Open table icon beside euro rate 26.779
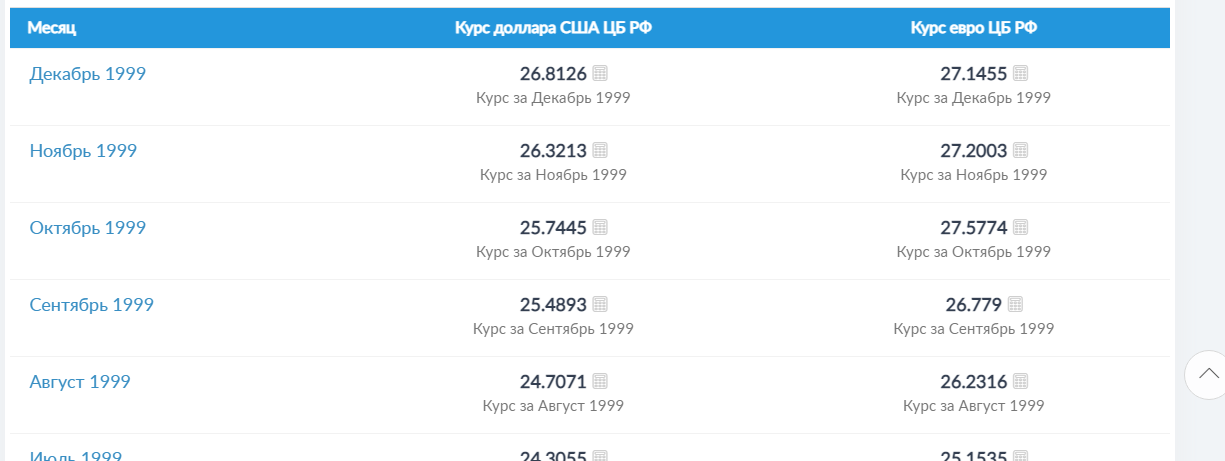 point(1015,304)
